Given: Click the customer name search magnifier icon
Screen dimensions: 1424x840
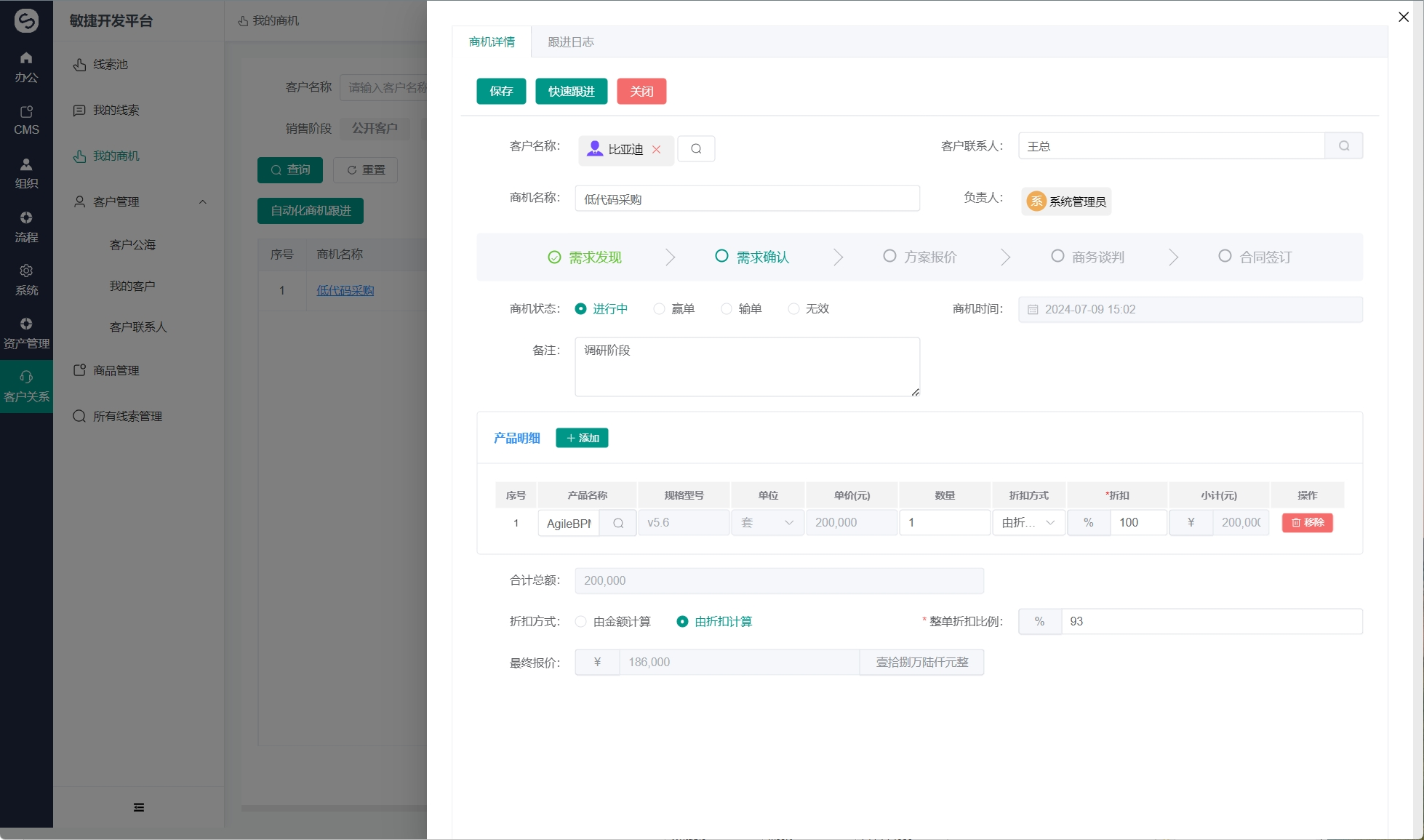Looking at the screenshot, I should [696, 149].
